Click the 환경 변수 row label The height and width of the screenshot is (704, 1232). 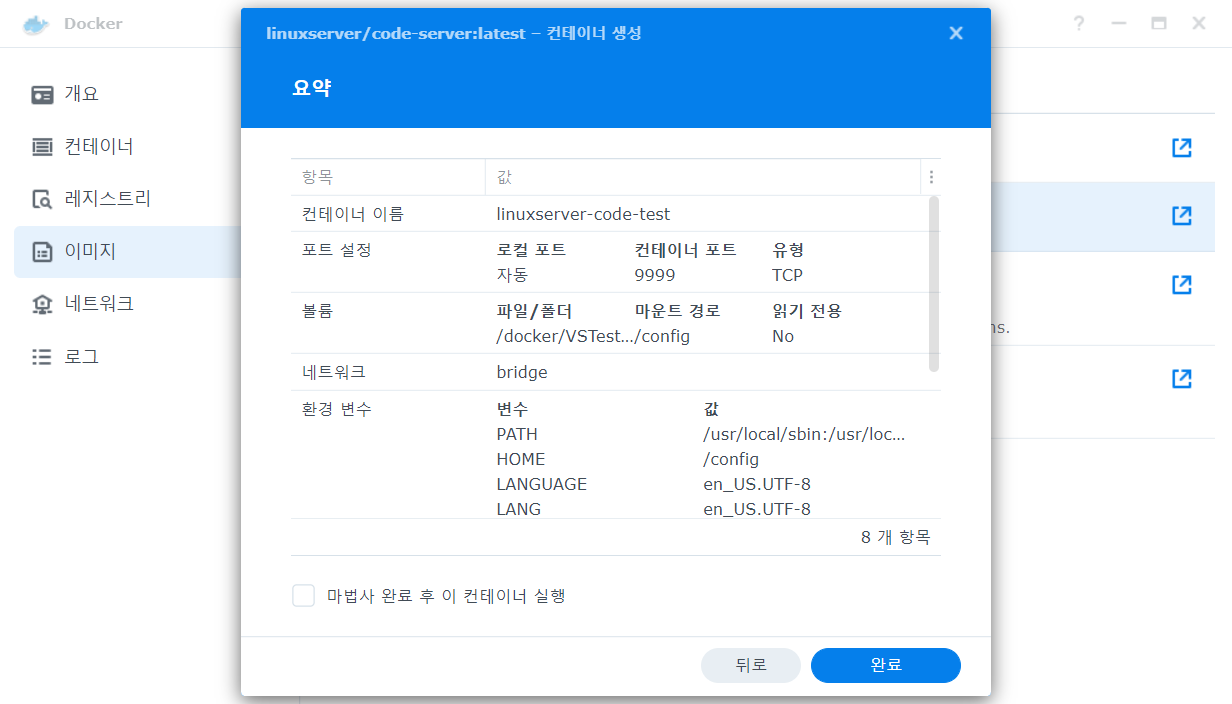pos(337,409)
